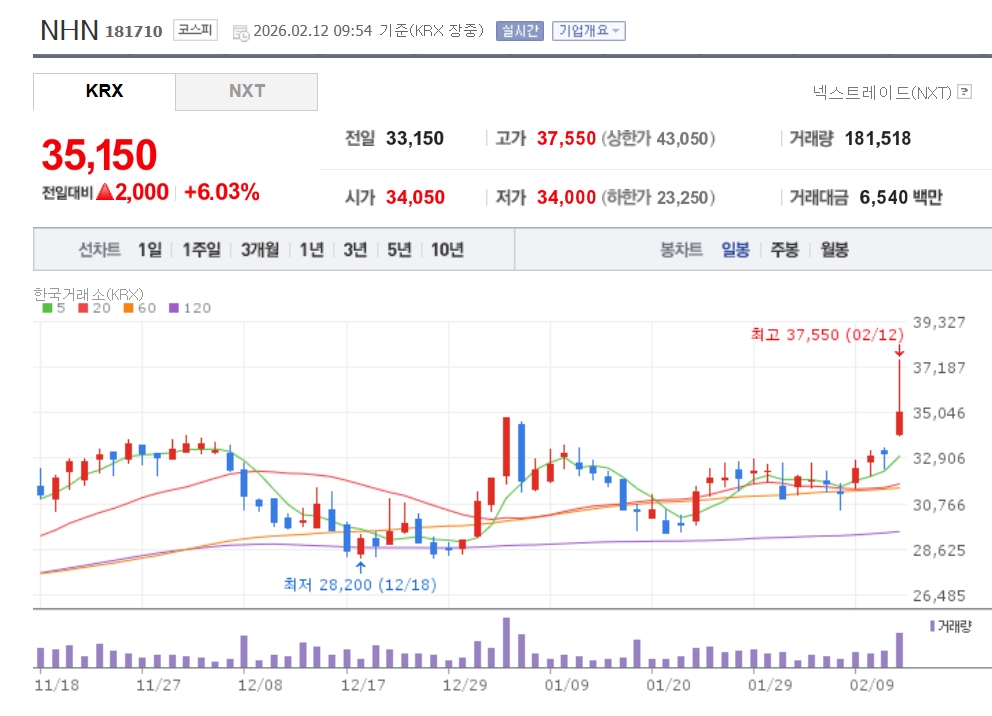This screenshot has width=992, height=716.
Task: Click the 최저 28,200 (12/18) chart label
Action: (x=360, y=584)
